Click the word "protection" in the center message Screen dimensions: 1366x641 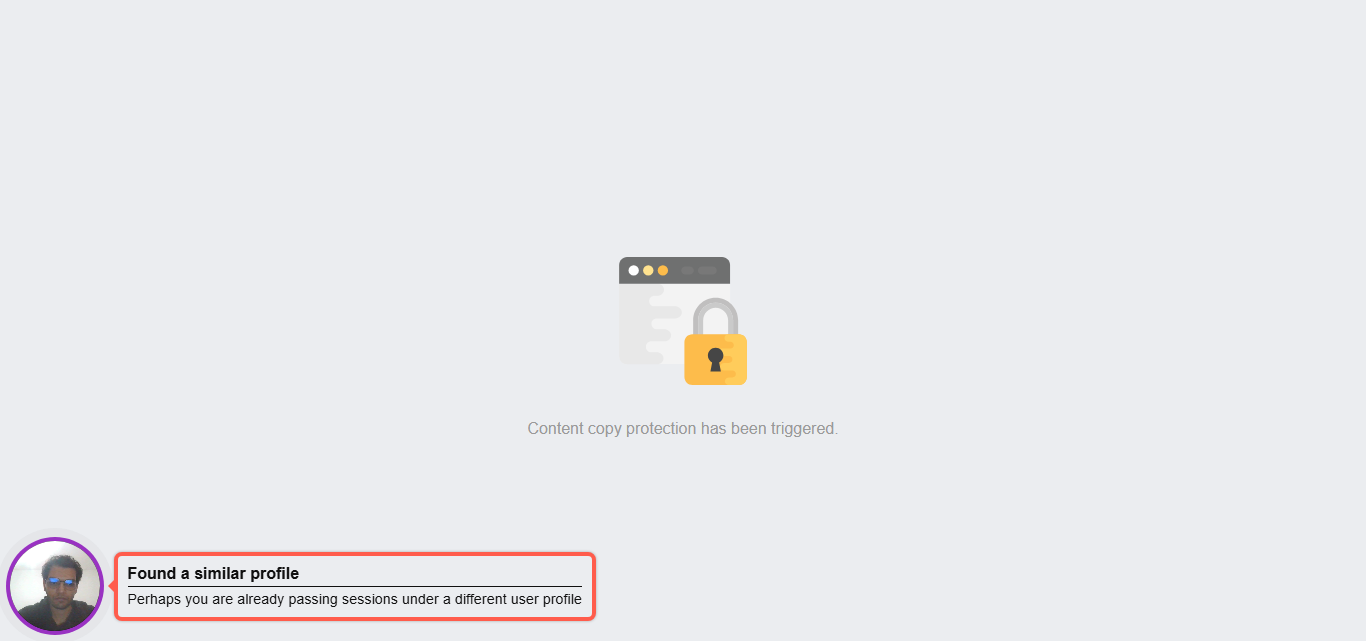coord(661,428)
